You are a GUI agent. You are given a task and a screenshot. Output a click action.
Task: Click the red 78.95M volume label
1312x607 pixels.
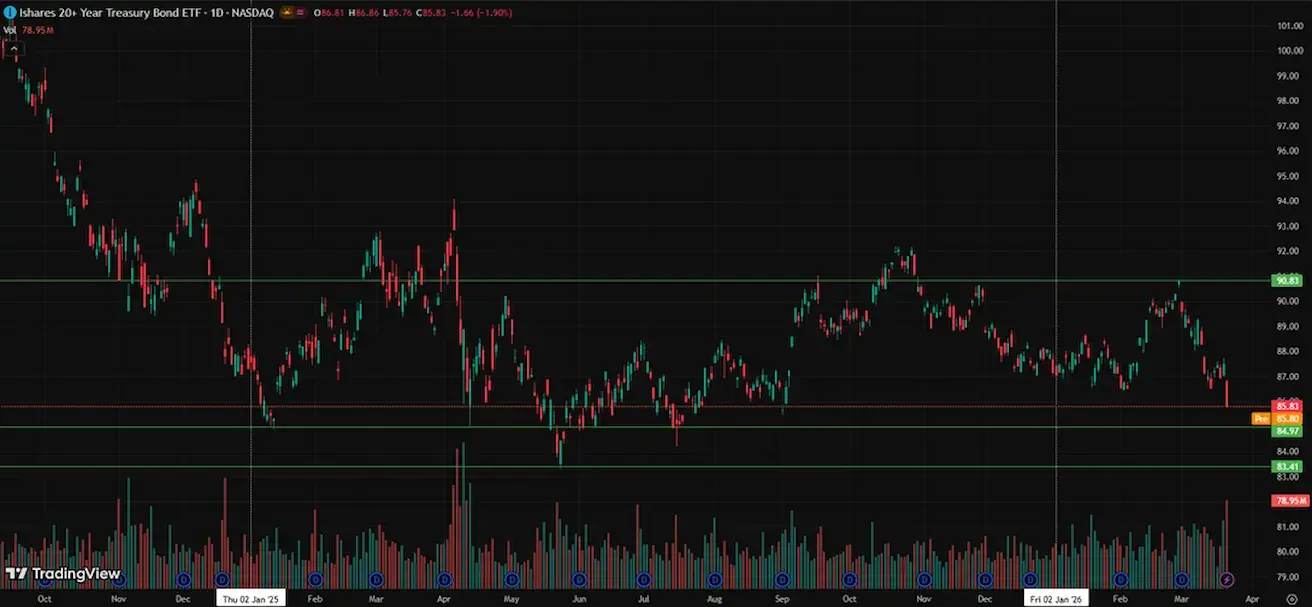click(1287, 500)
